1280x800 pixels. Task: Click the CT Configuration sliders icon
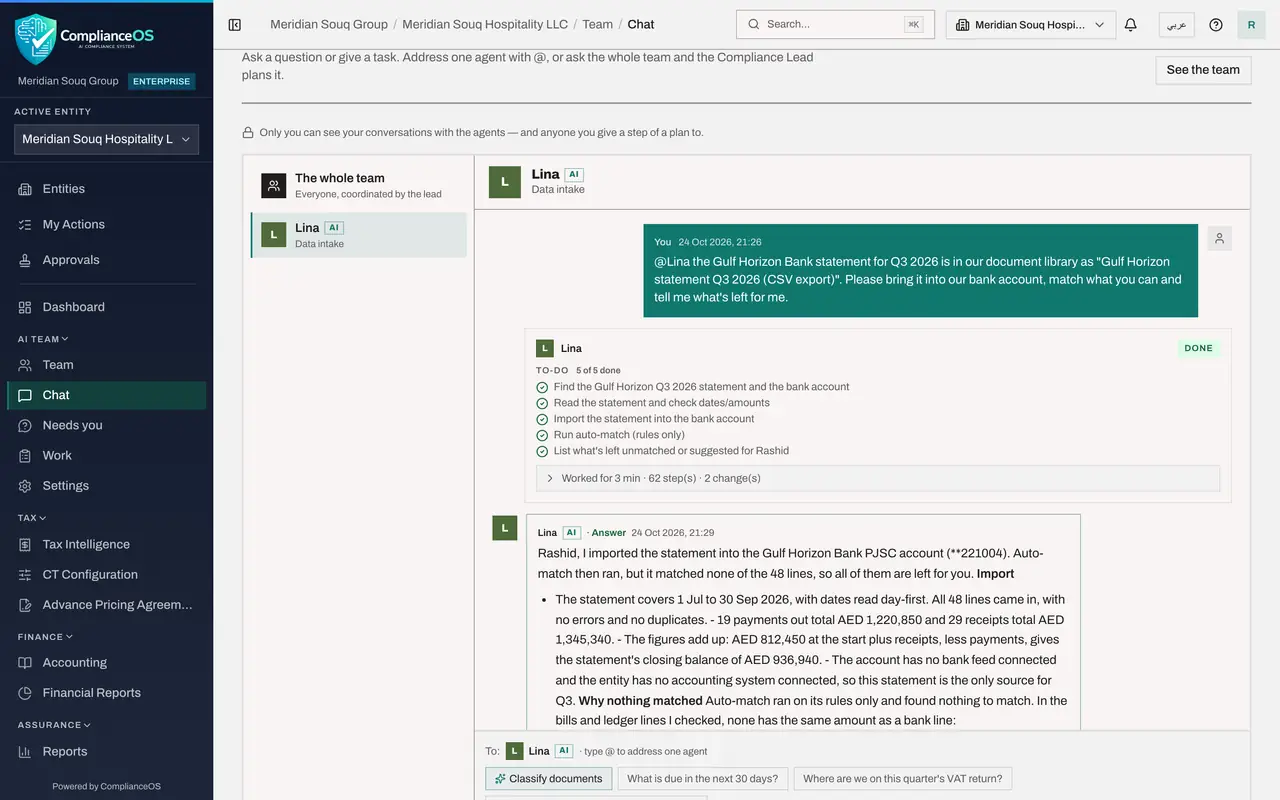pyautogui.click(x=25, y=575)
